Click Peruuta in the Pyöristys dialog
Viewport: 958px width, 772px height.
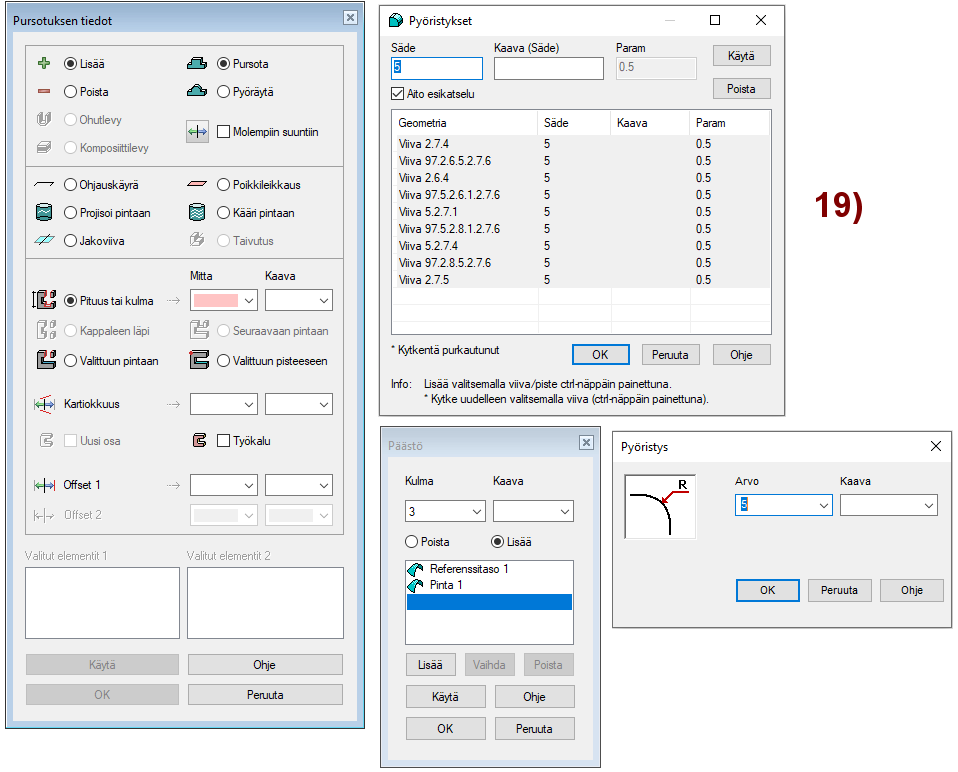pos(839,590)
